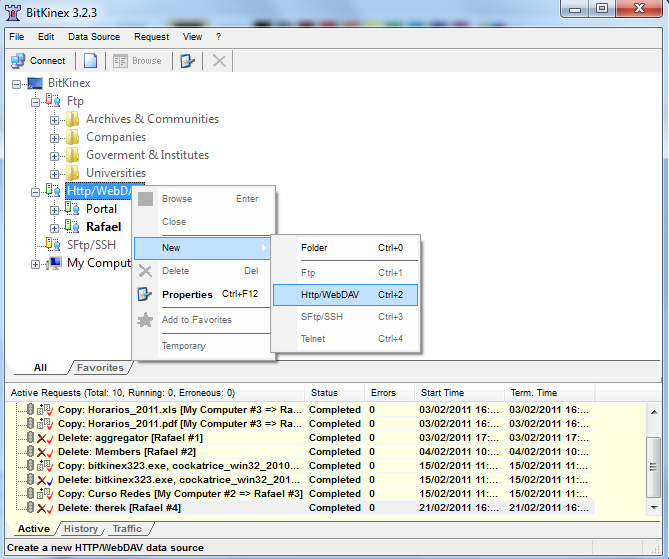Screen dimensions: 669x559
Task: Click the Status column header
Action: coord(334,393)
